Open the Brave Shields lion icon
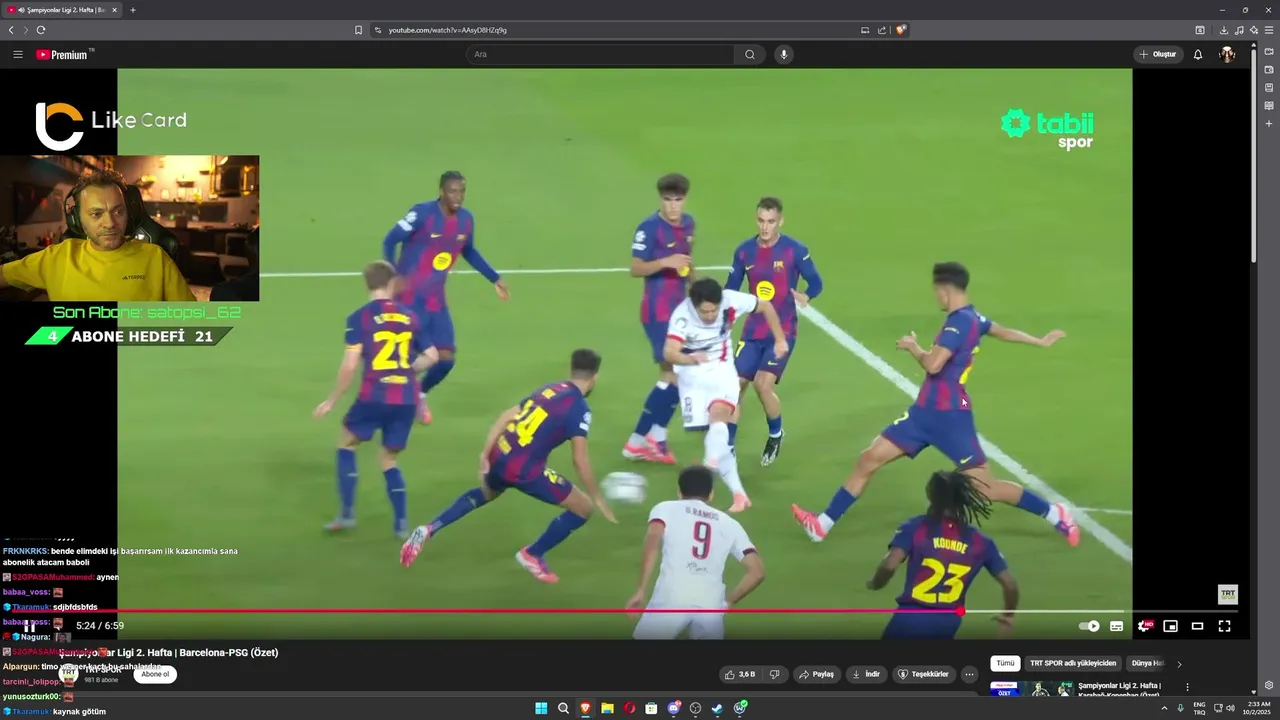 pyautogui.click(x=900, y=30)
